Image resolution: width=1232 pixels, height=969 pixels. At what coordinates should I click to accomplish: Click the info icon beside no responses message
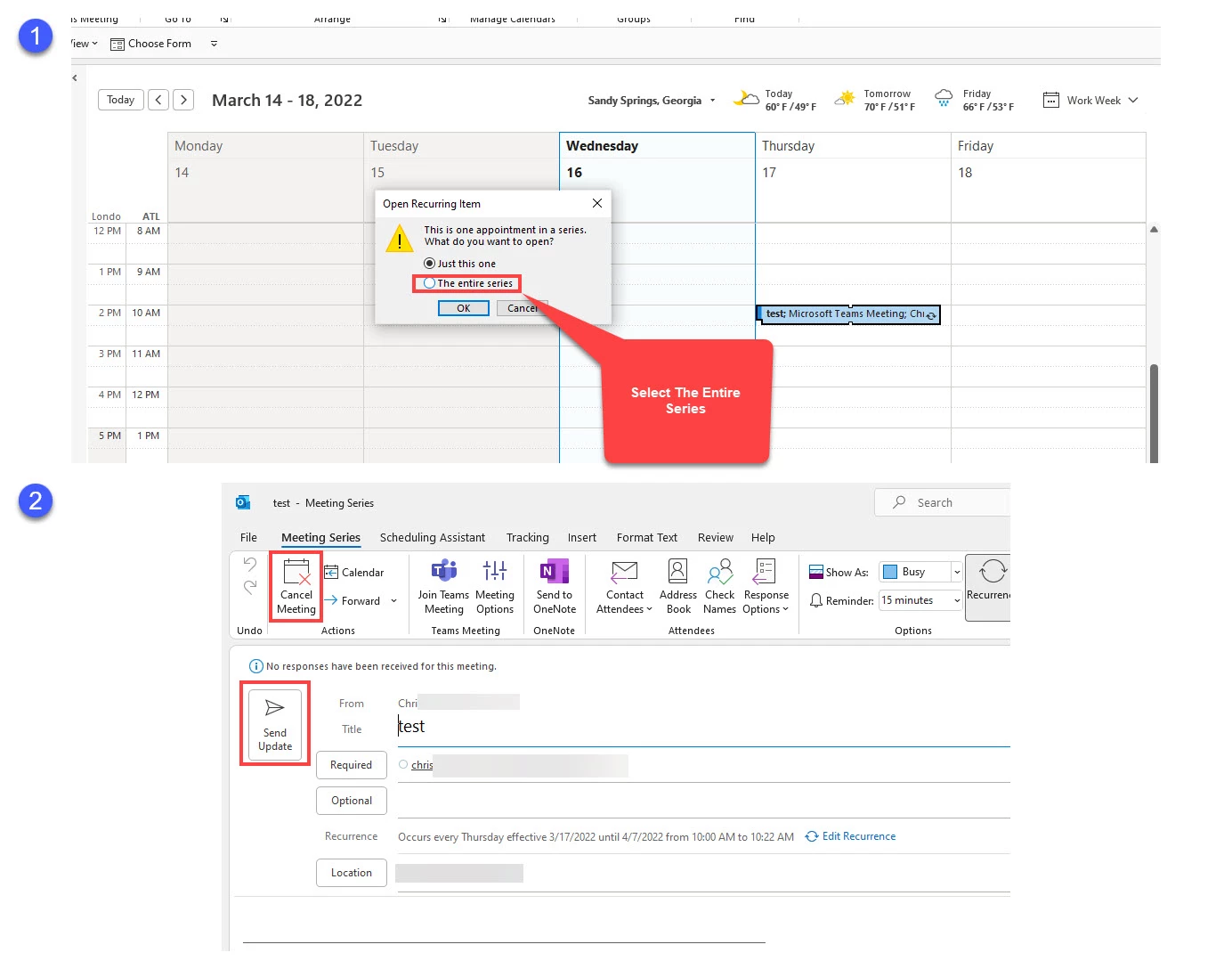point(255,666)
